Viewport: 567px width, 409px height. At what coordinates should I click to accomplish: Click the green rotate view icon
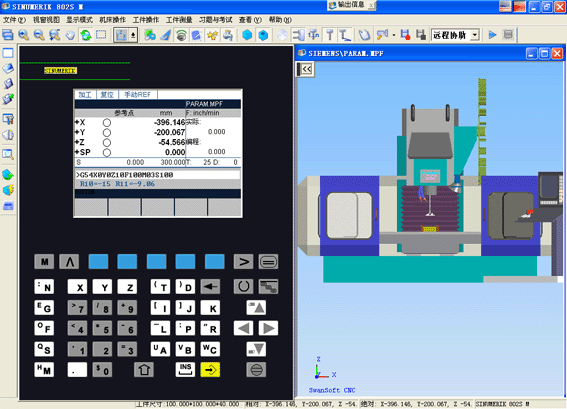pos(86,35)
